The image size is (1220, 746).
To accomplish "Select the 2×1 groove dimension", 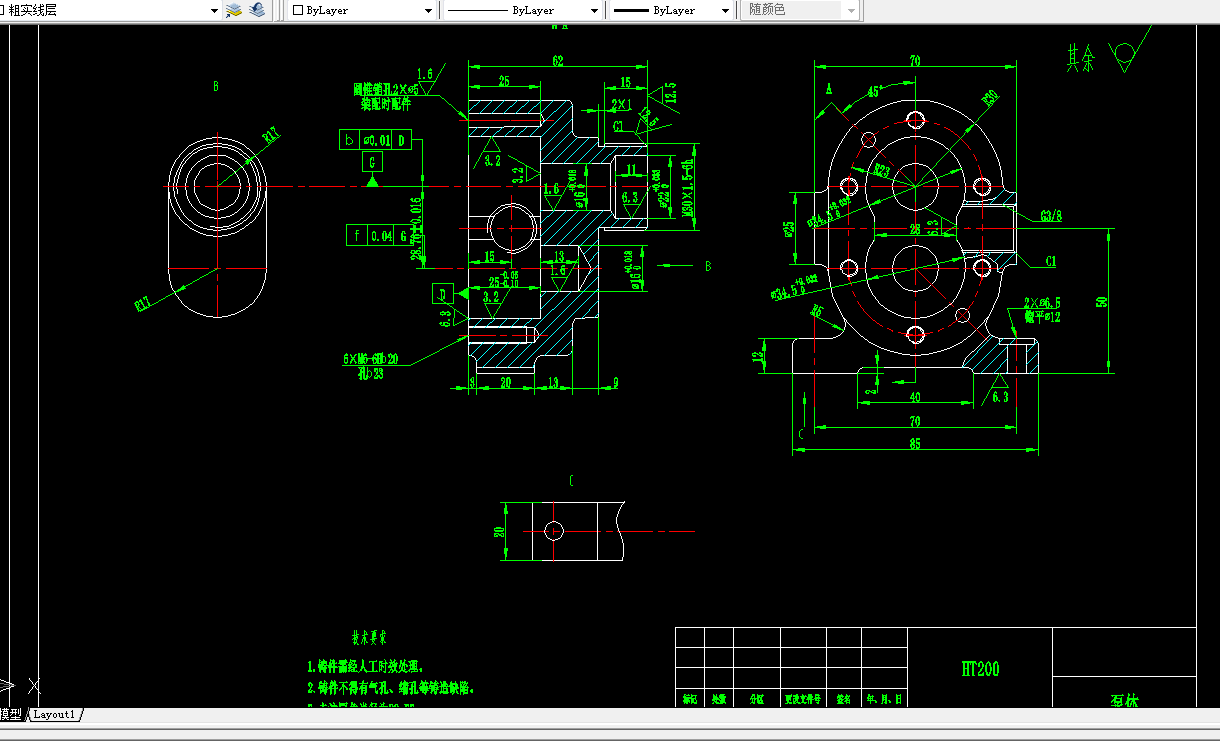I will click(x=621, y=104).
